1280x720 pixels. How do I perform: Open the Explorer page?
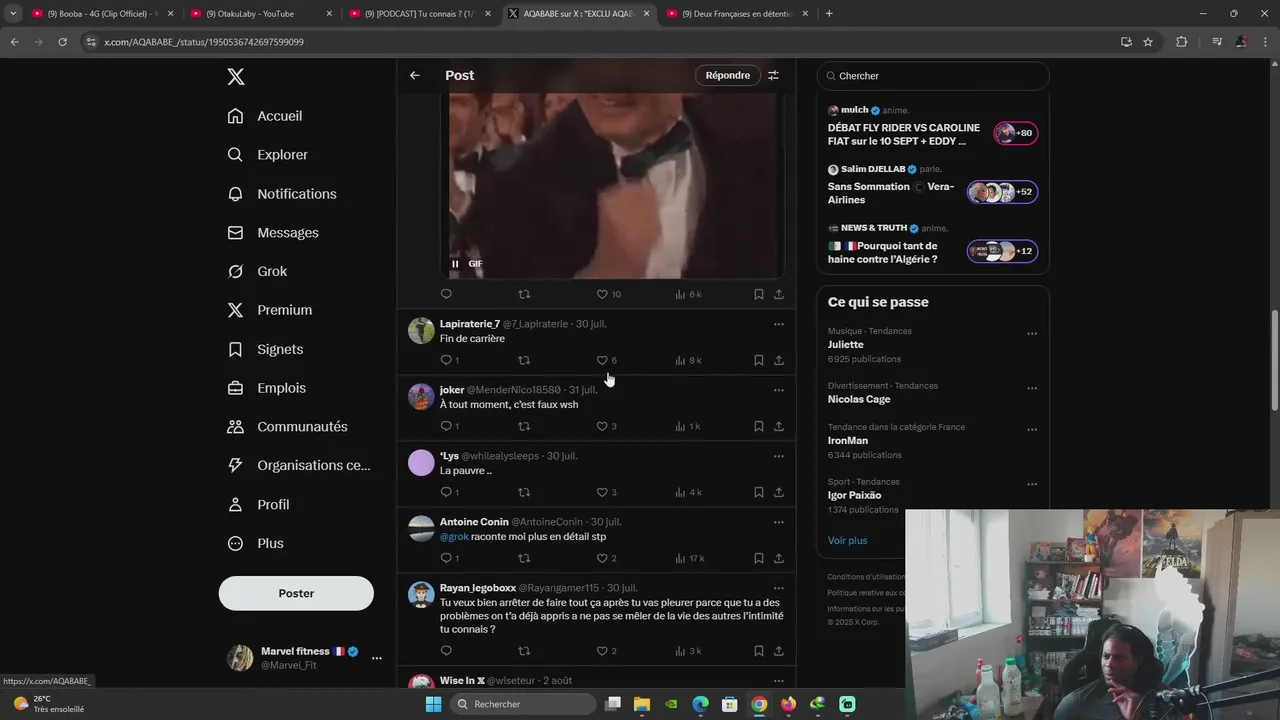click(267, 155)
